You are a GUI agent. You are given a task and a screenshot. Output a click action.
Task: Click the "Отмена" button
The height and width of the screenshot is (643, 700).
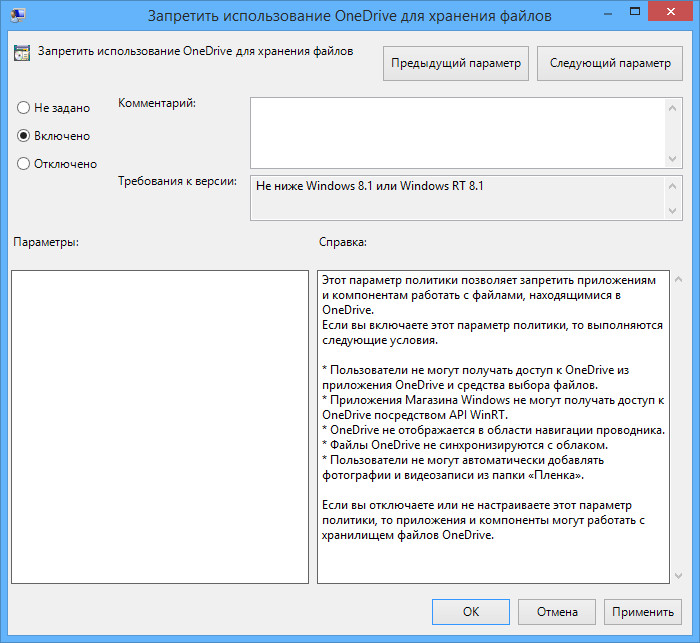click(x=557, y=612)
